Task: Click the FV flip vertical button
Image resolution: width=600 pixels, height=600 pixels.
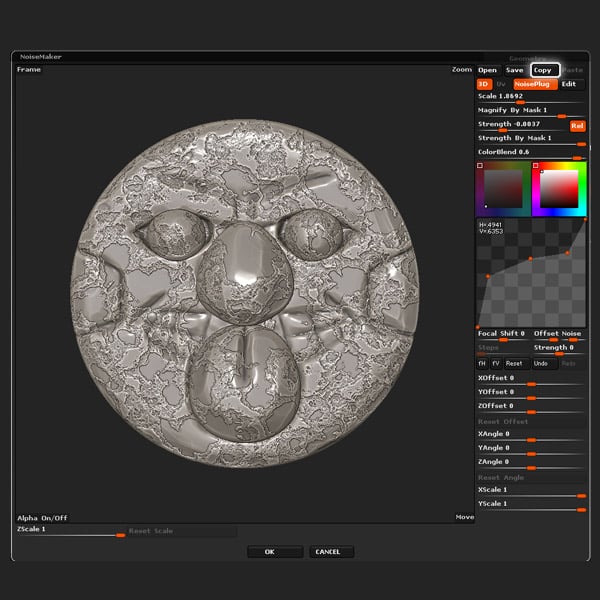Action: click(495, 364)
